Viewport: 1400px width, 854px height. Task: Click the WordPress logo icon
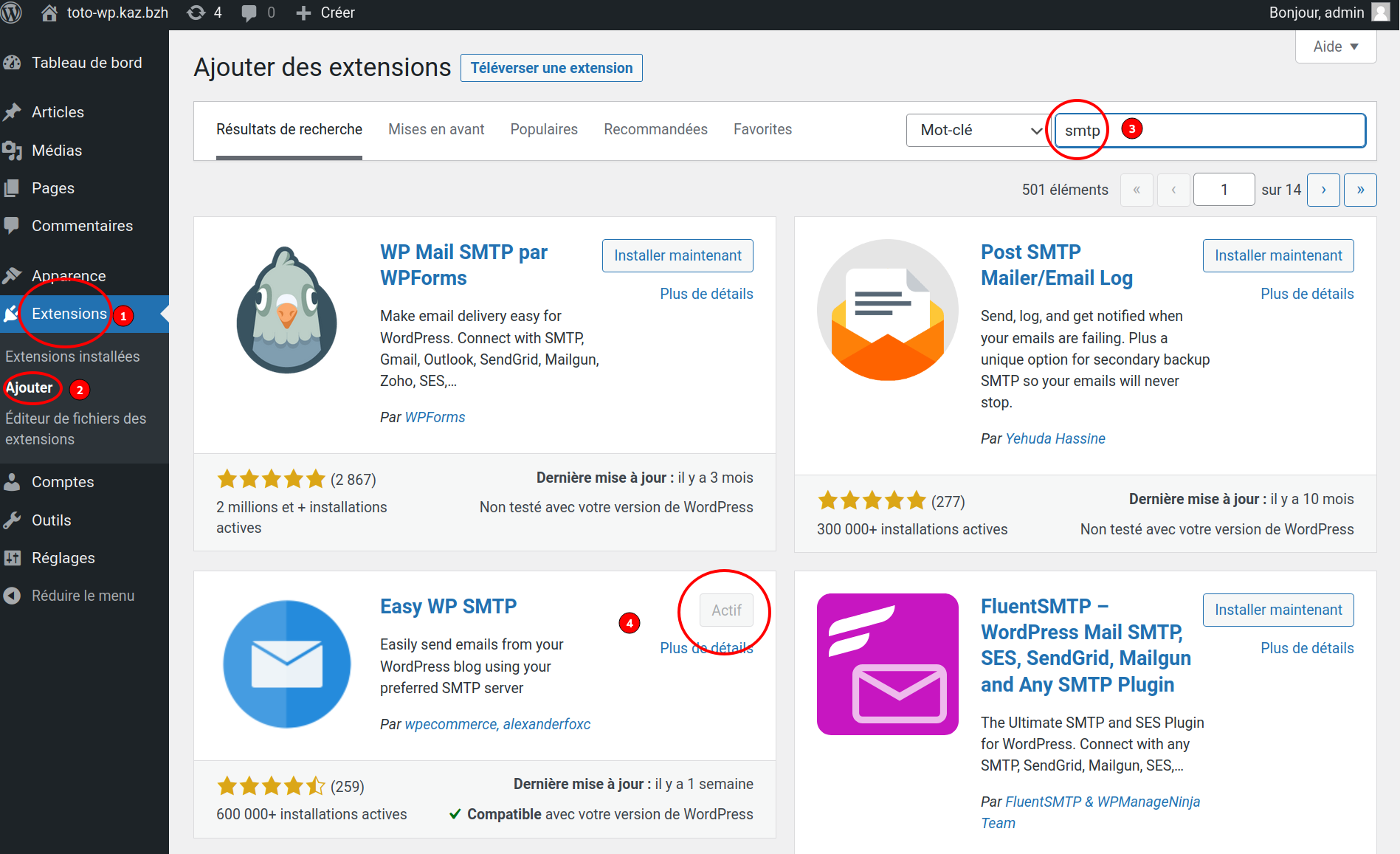point(11,13)
